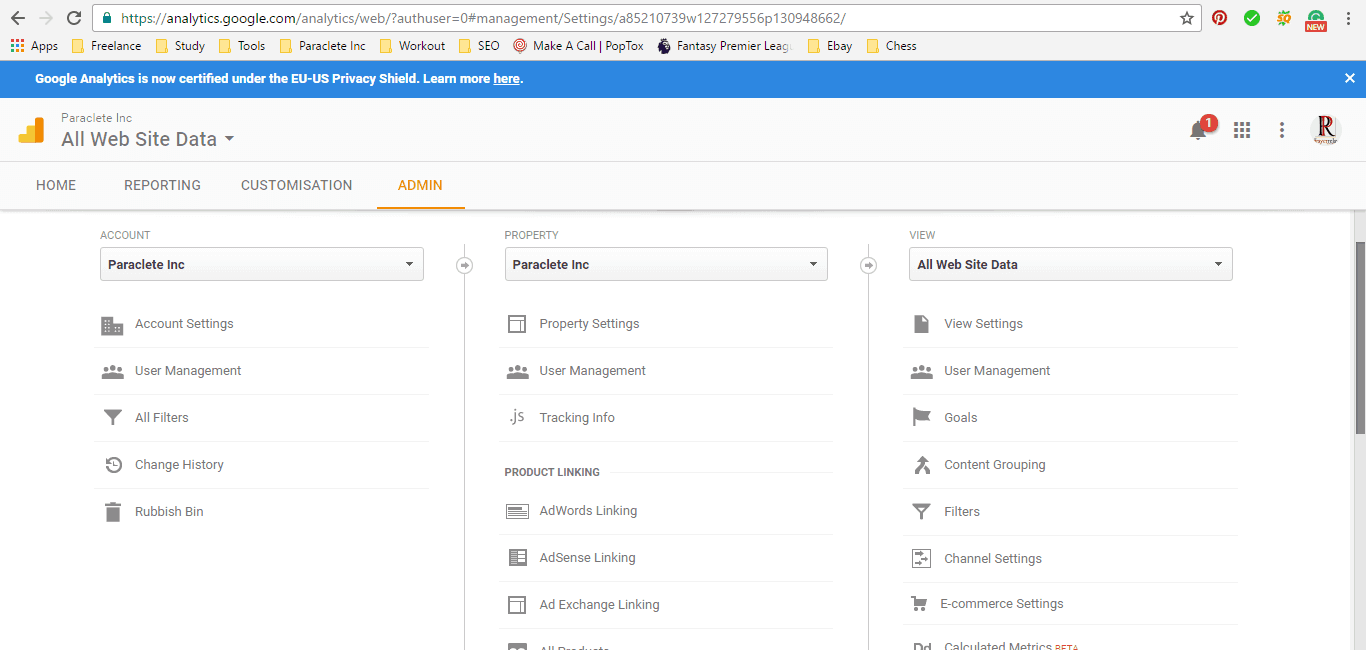Viewport: 1366px width, 650px height.
Task: Open Channel Settings link
Action: click(x=993, y=559)
